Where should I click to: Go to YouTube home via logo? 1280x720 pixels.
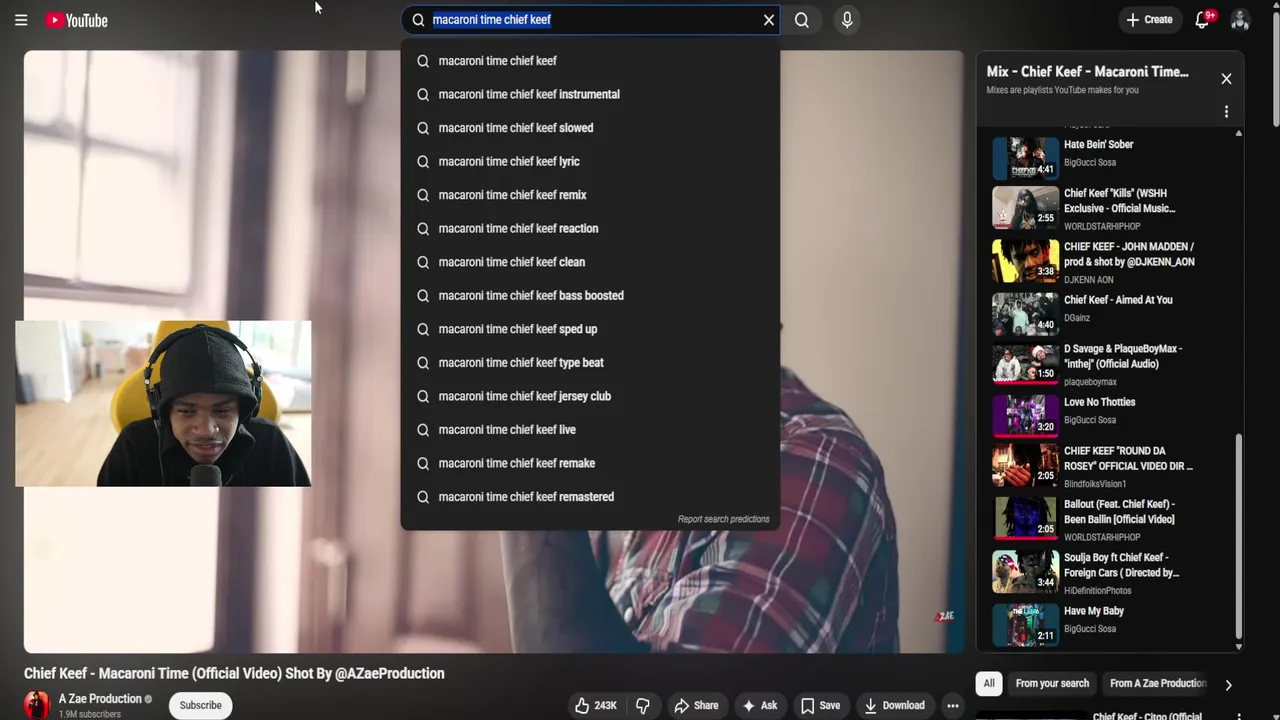pos(76,20)
